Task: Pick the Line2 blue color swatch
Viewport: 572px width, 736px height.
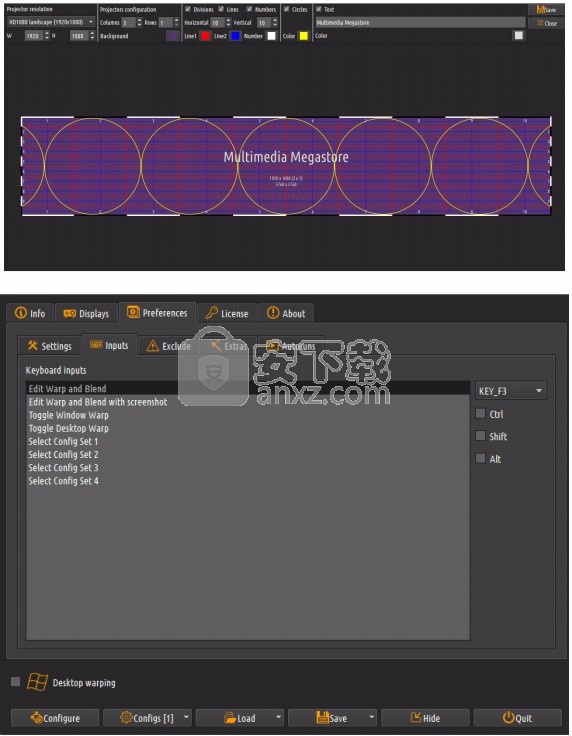Action: (x=236, y=36)
